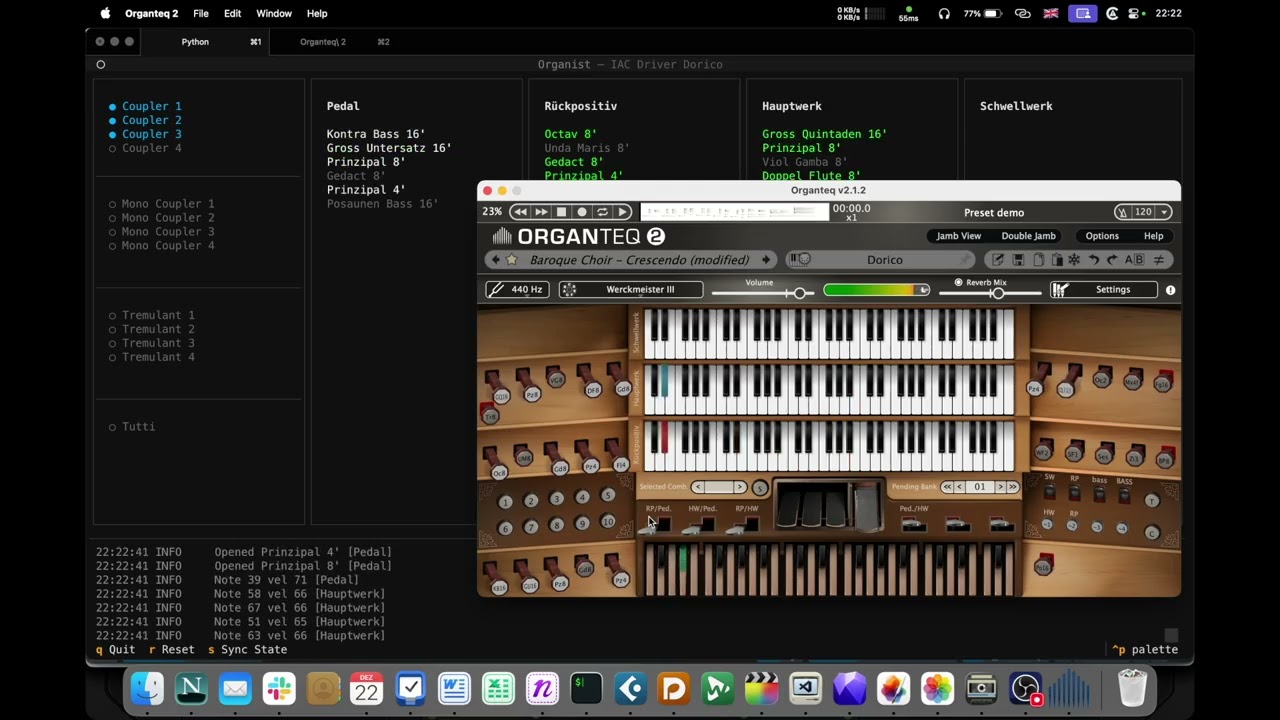The width and height of the screenshot is (1280, 720).
Task: Toggle loop mode in Organteq transport
Action: [602, 212]
